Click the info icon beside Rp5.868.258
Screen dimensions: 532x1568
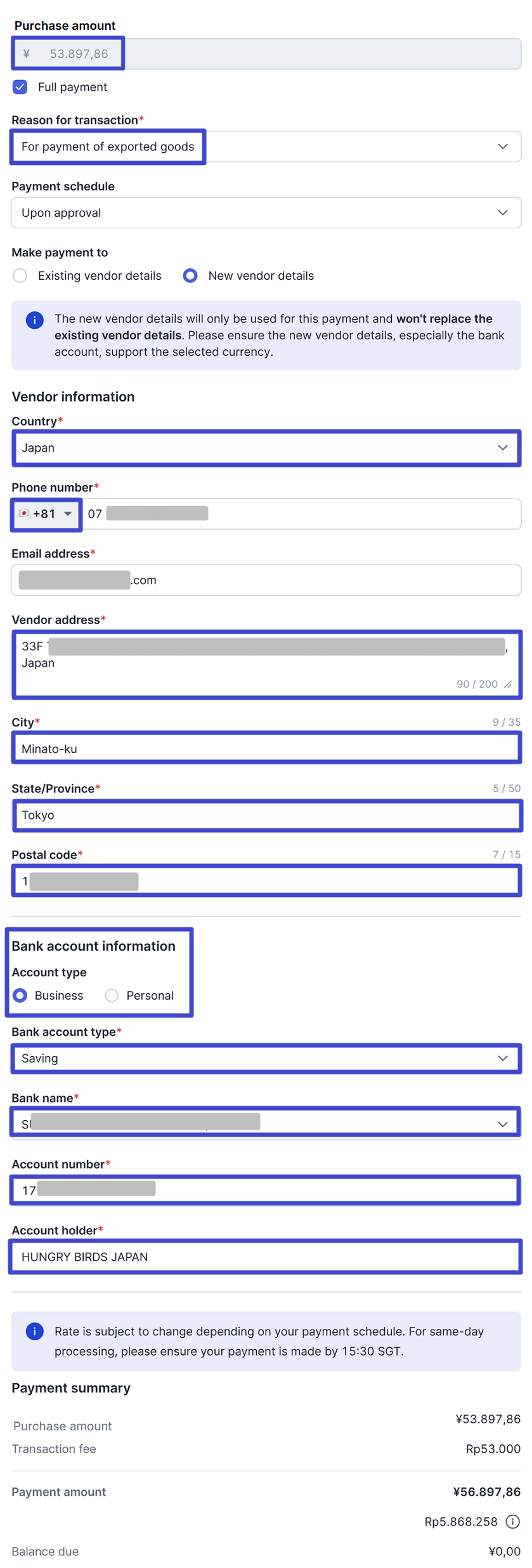point(512,1521)
